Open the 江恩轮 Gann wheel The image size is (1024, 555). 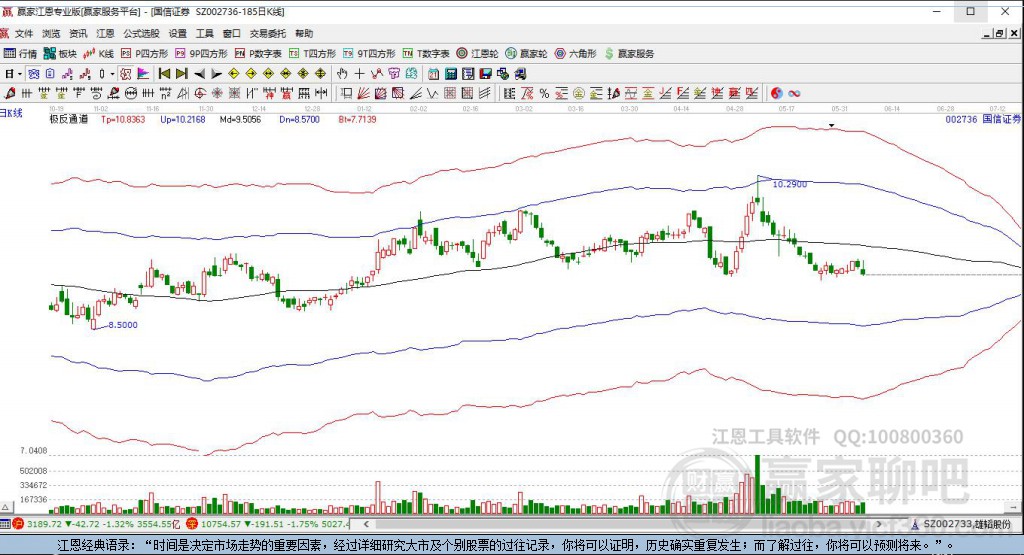click(x=477, y=54)
